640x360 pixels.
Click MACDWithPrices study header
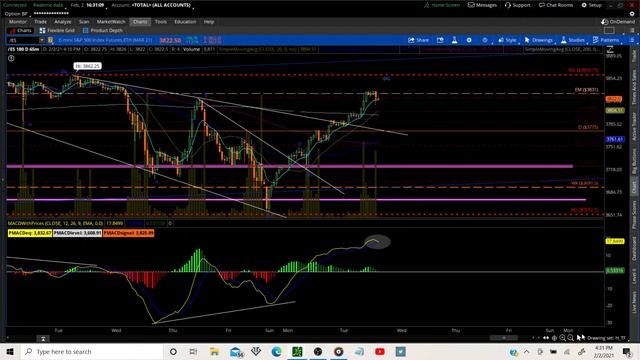pyautogui.click(x=56, y=223)
